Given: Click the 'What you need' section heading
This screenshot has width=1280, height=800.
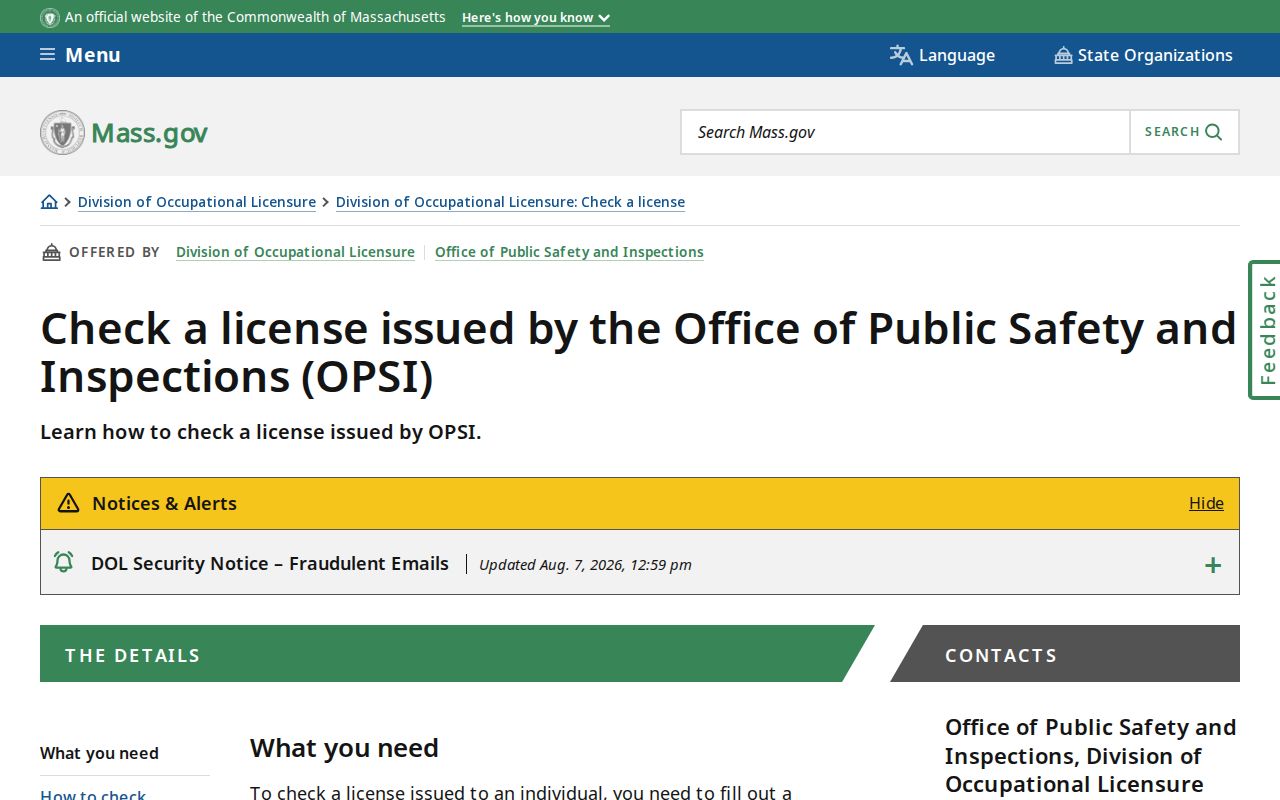Looking at the screenshot, I should pyautogui.click(x=344, y=748).
